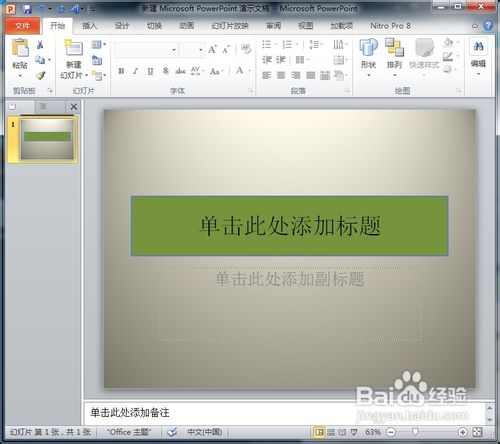Click the Format Painter brush icon

coord(41,76)
